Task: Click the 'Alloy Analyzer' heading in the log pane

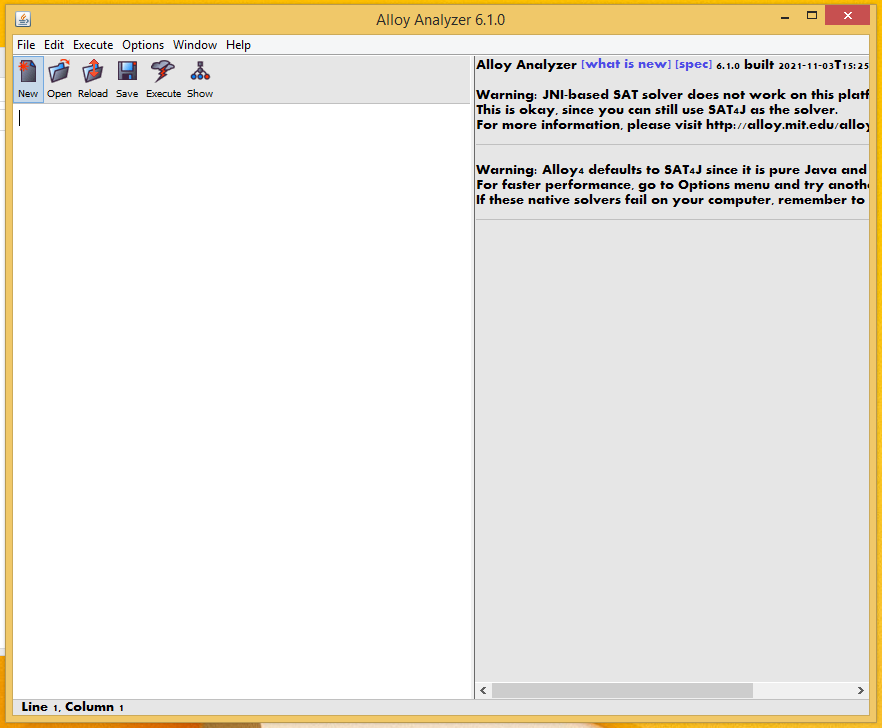Action: click(x=526, y=65)
